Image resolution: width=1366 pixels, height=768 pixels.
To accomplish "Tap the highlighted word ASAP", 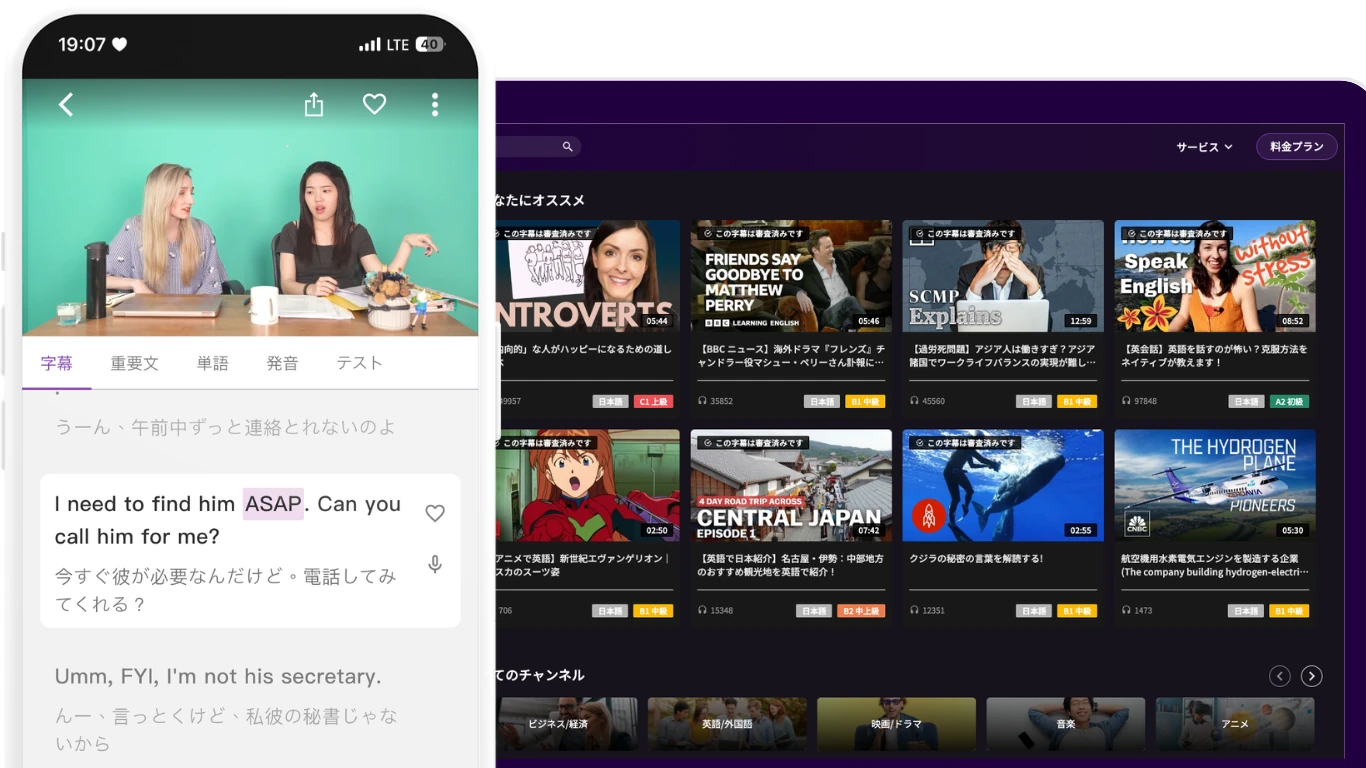I will (273, 504).
